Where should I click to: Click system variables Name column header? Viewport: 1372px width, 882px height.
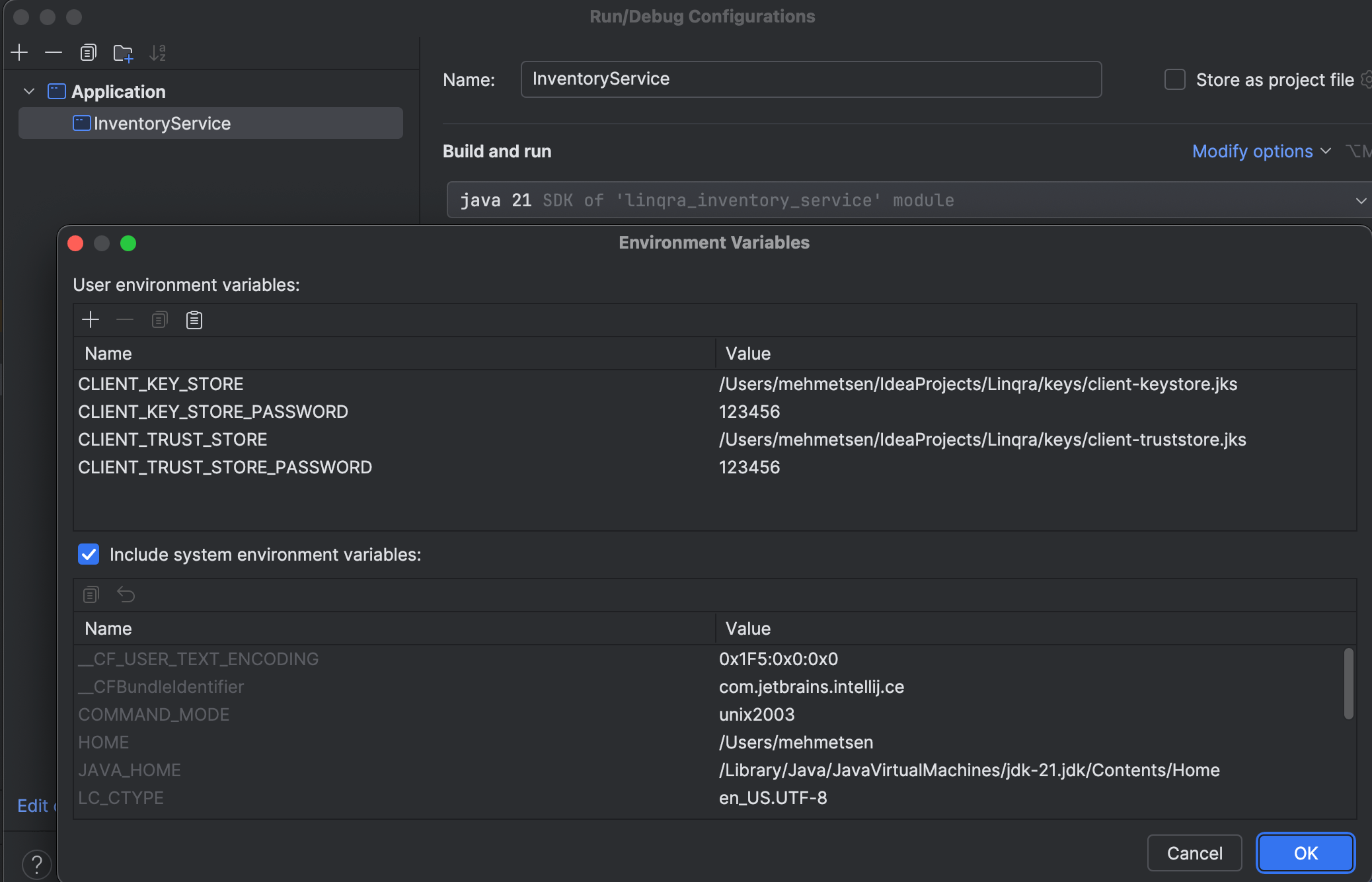395,628
